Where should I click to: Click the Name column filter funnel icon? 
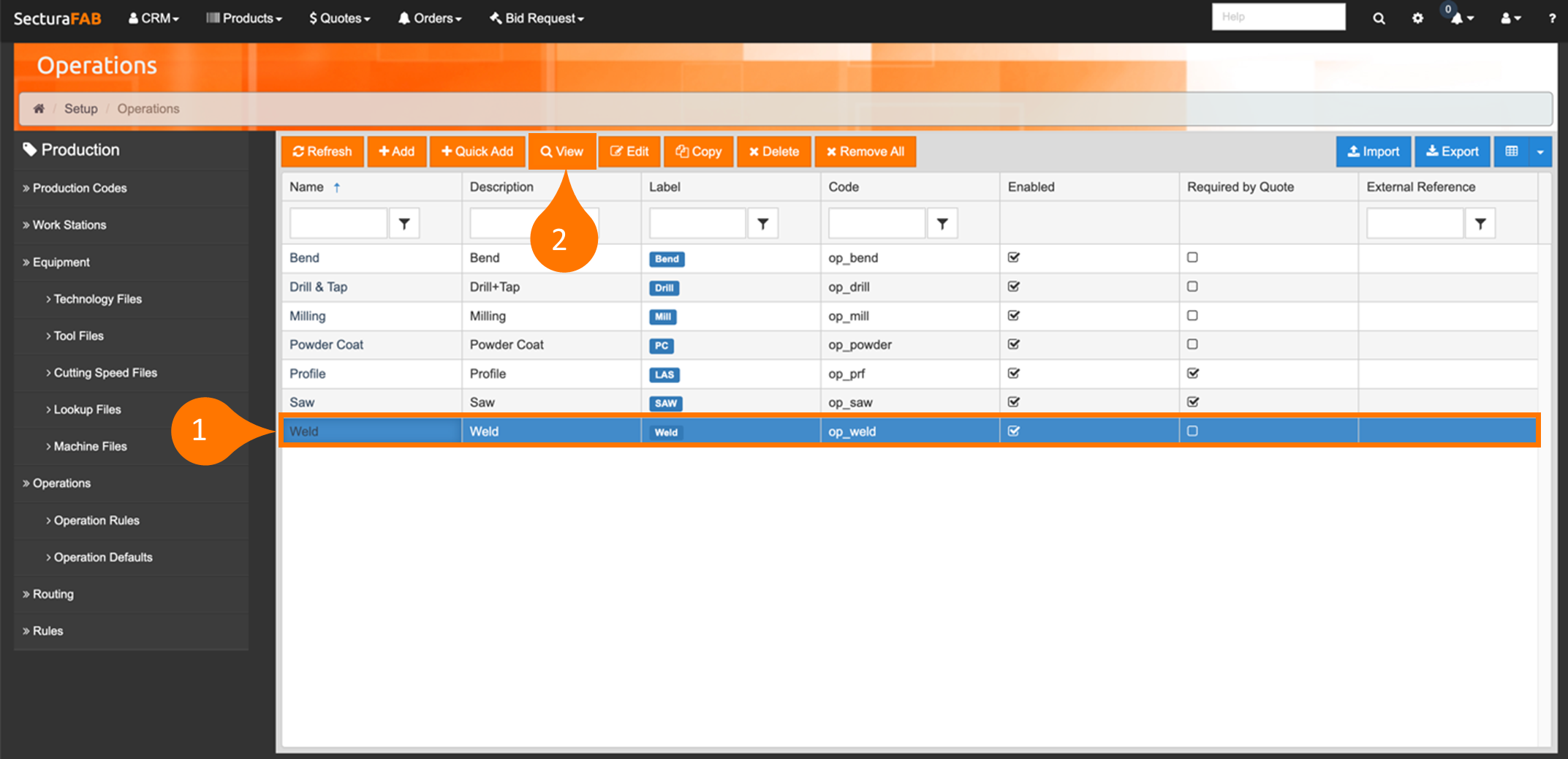pyautogui.click(x=404, y=224)
